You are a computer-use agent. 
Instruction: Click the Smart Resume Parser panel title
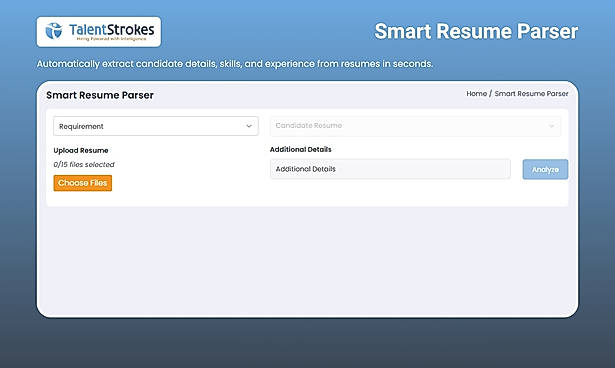tap(100, 95)
